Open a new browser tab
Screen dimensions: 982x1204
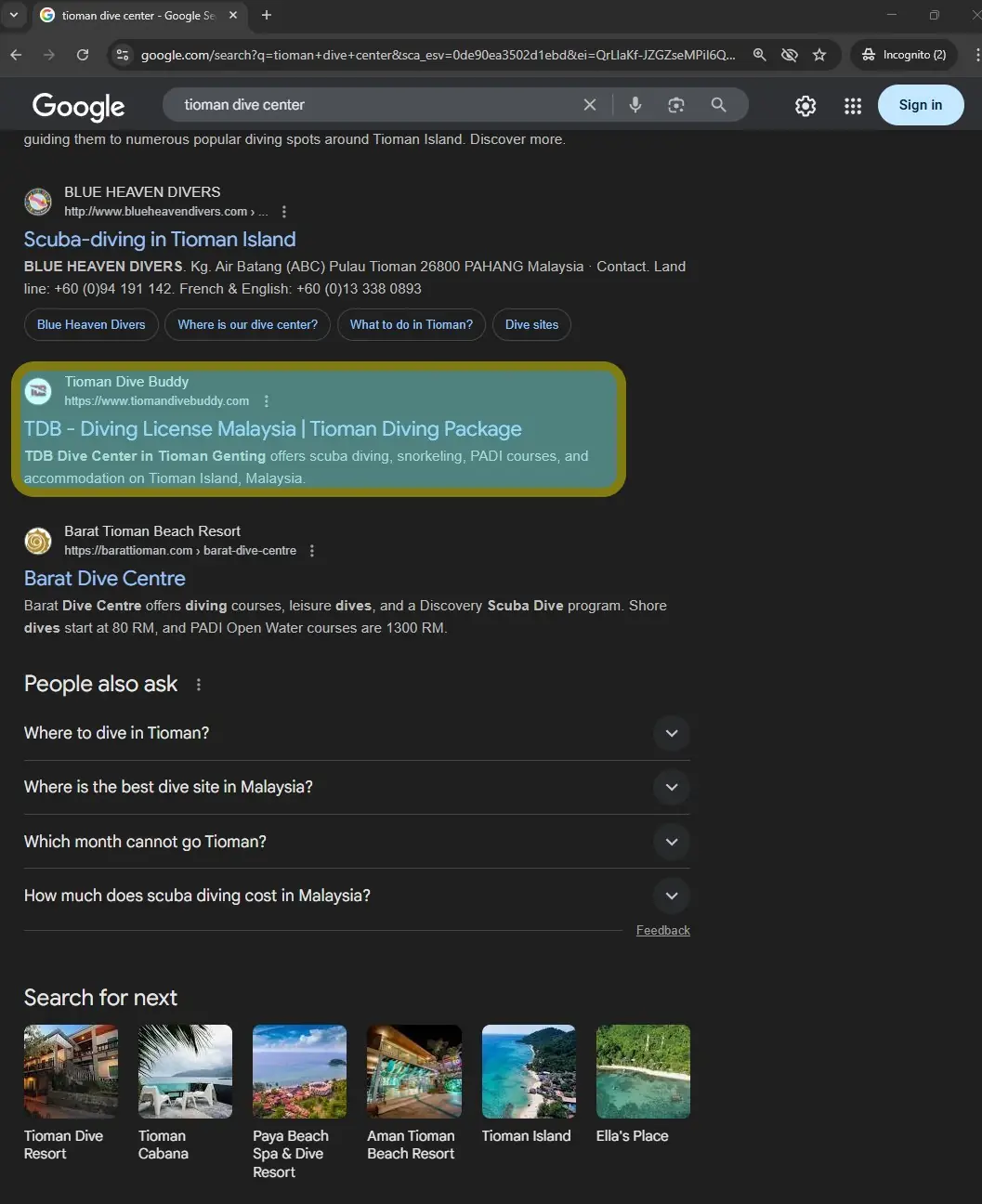[267, 15]
